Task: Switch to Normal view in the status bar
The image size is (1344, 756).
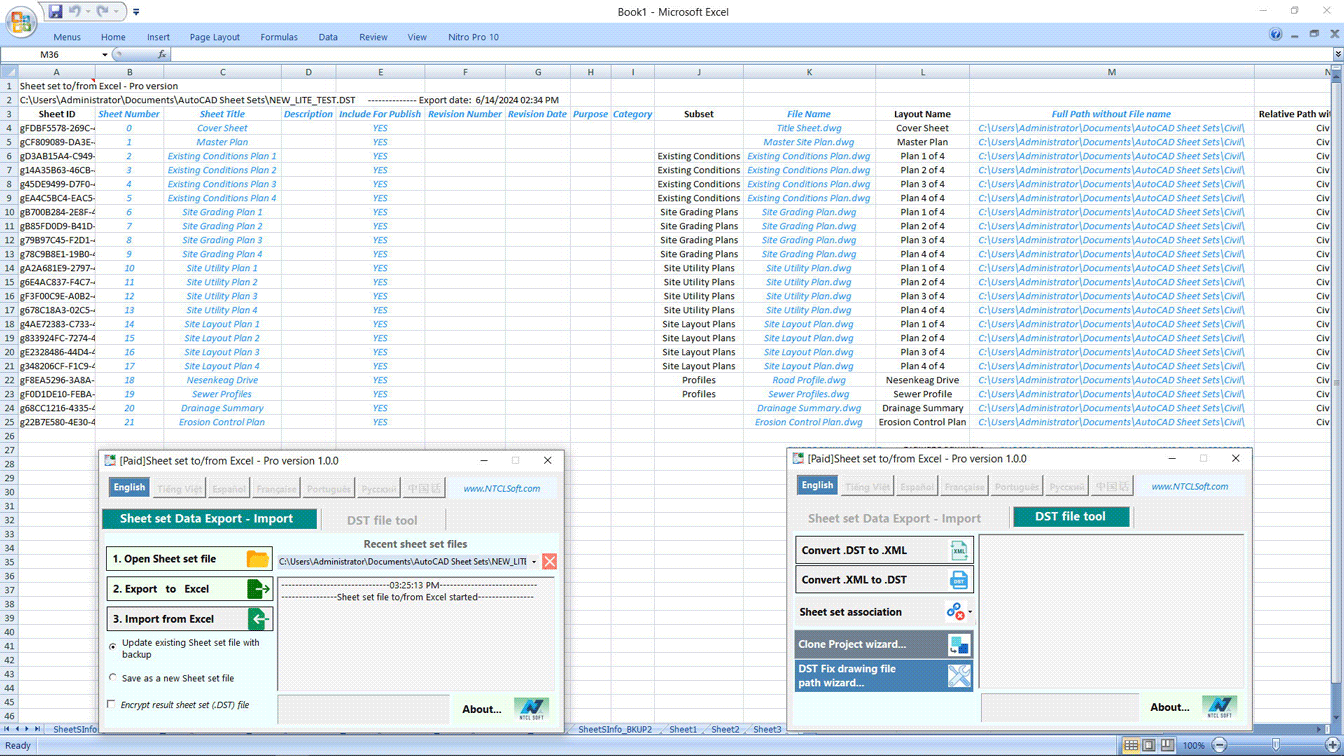Action: (x=1131, y=746)
